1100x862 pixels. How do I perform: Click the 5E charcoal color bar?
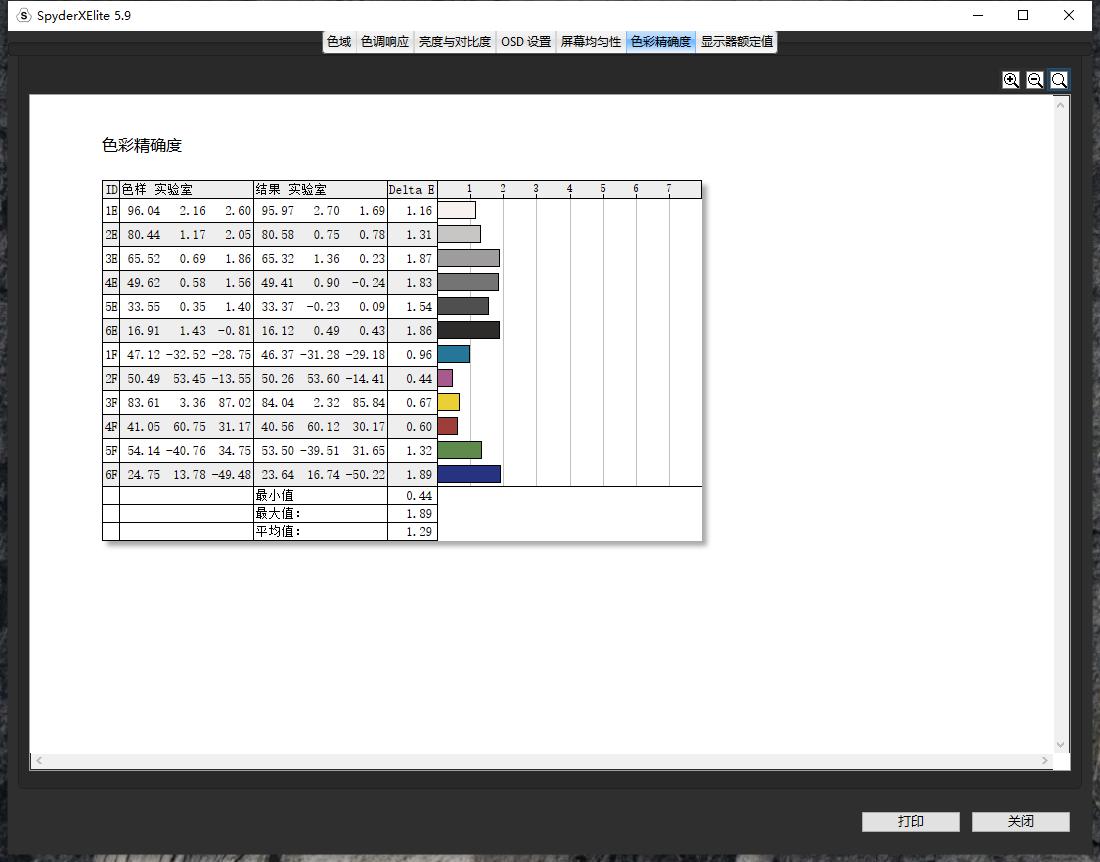click(x=463, y=307)
